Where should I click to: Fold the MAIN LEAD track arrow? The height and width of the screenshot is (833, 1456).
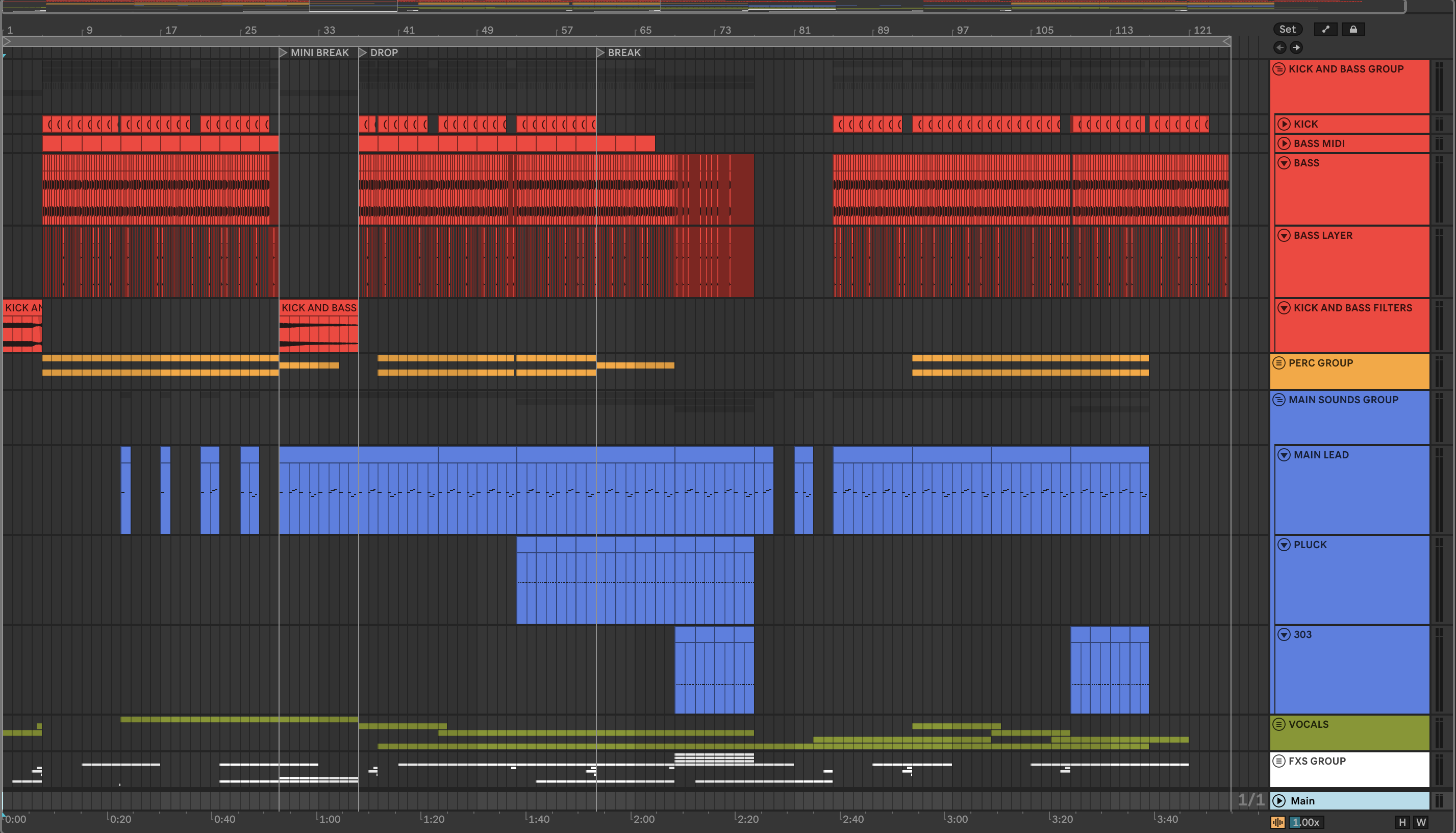(x=1284, y=455)
